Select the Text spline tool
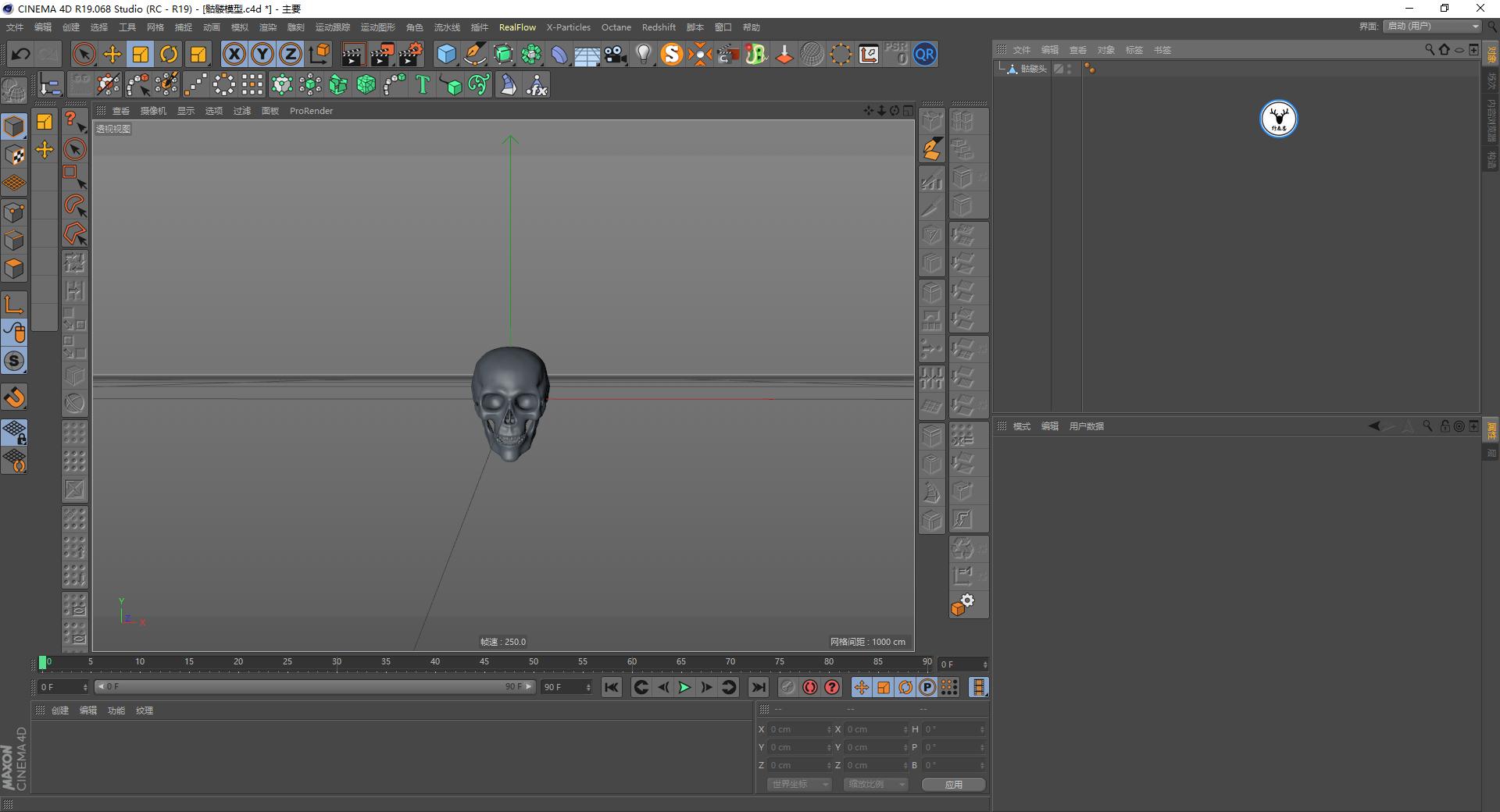 (x=422, y=84)
